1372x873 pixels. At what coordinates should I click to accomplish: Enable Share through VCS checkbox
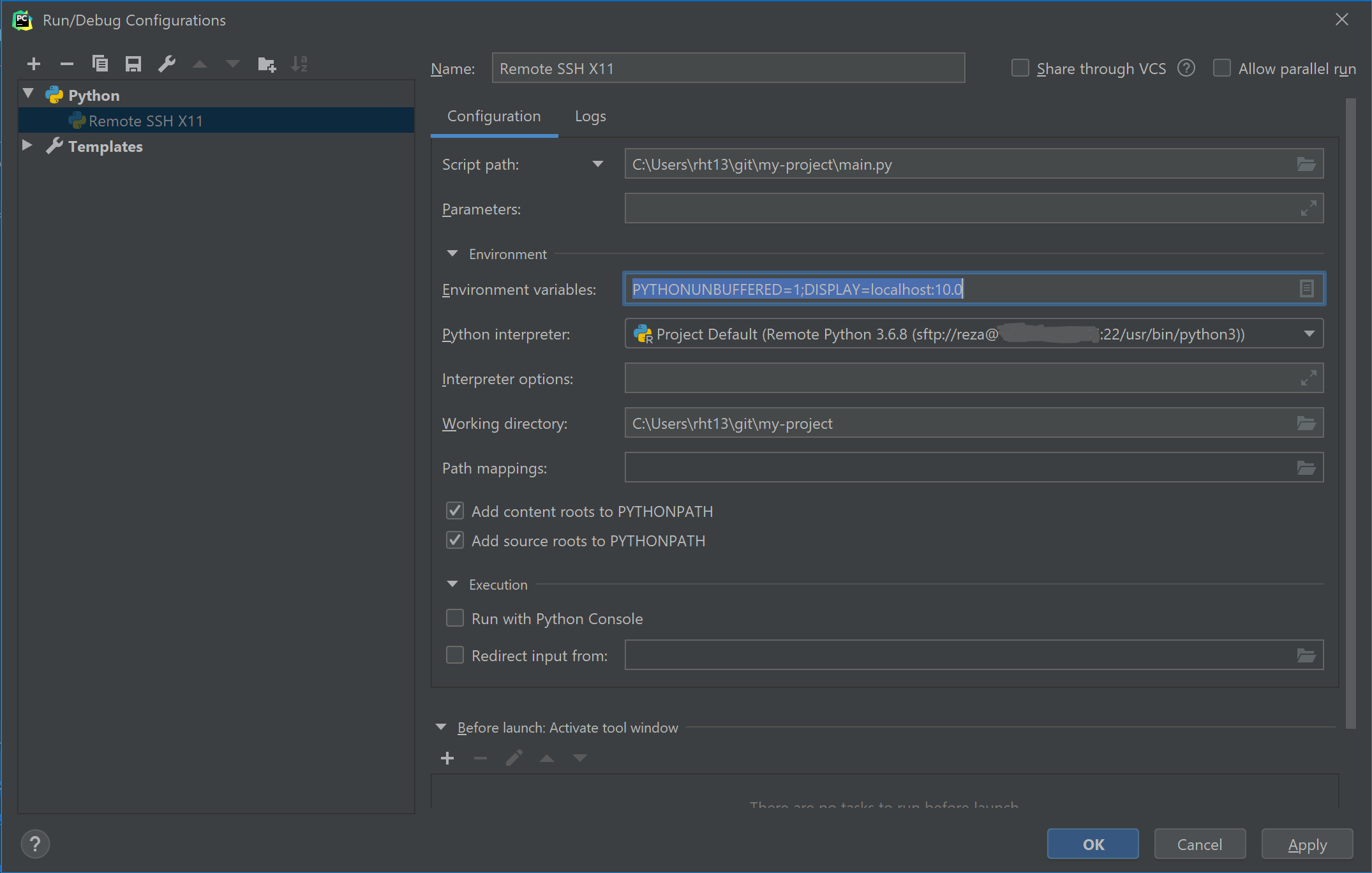coord(1020,68)
